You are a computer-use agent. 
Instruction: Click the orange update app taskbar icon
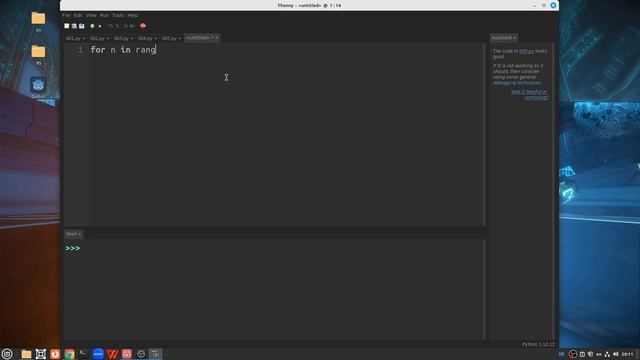(x=55, y=354)
